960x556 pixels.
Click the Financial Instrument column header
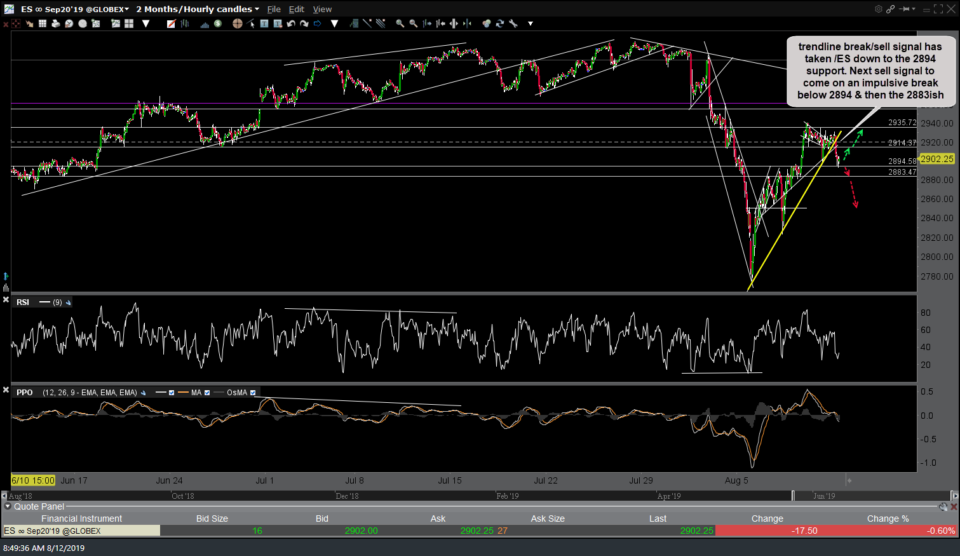81,519
